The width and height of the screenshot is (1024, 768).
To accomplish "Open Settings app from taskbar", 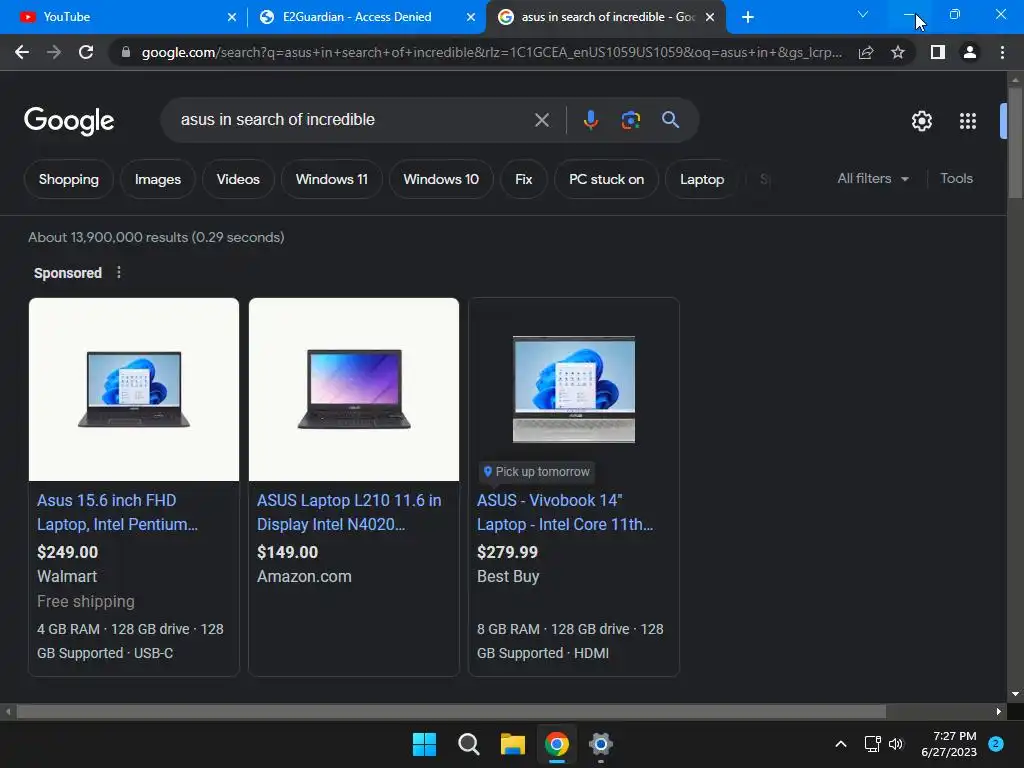I will pos(600,744).
